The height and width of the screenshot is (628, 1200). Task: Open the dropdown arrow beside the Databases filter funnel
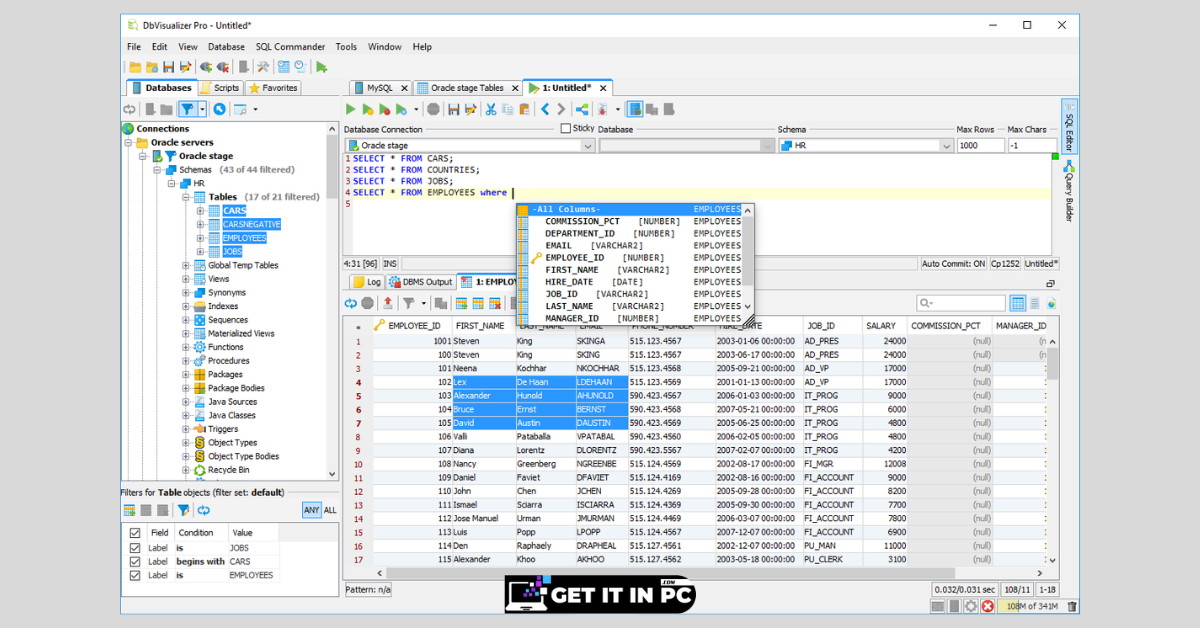202,109
